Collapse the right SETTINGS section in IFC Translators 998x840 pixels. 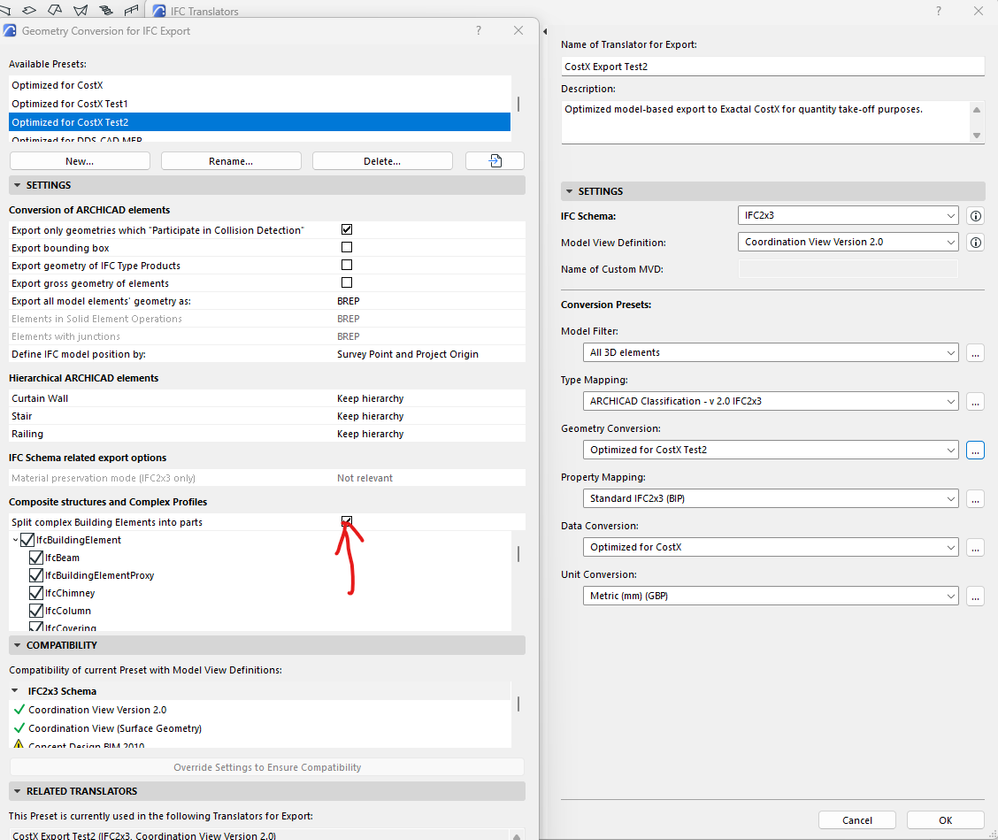pos(569,192)
